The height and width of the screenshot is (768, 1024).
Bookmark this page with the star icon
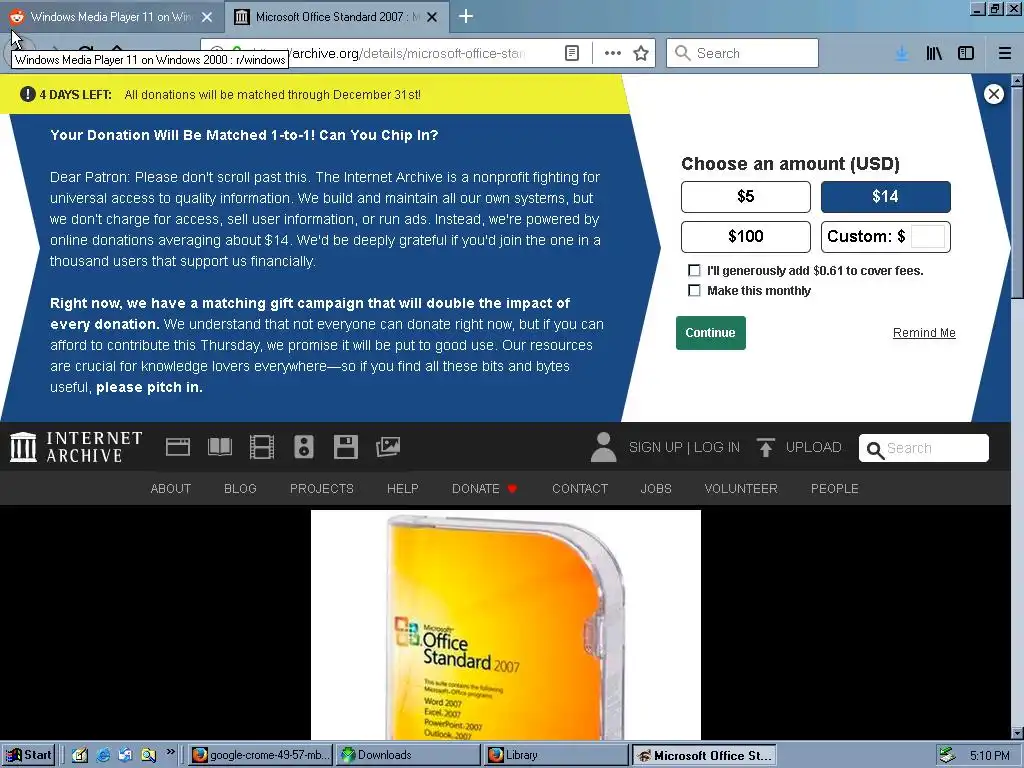[641, 54]
